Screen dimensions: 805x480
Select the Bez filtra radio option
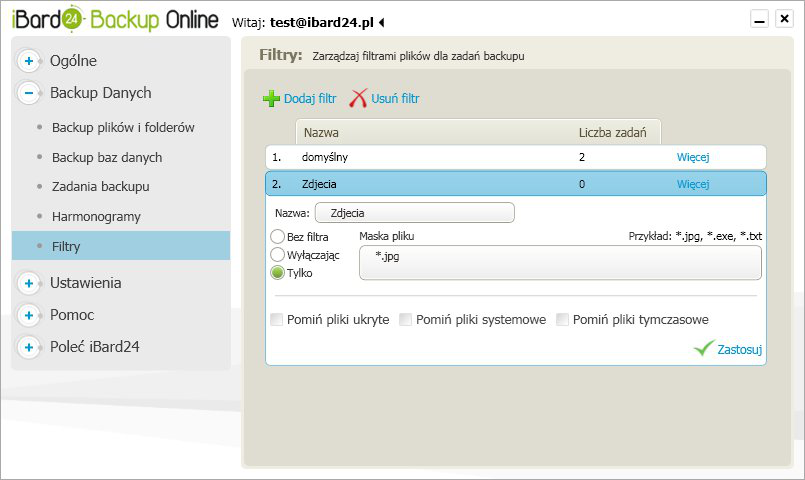click(277, 236)
